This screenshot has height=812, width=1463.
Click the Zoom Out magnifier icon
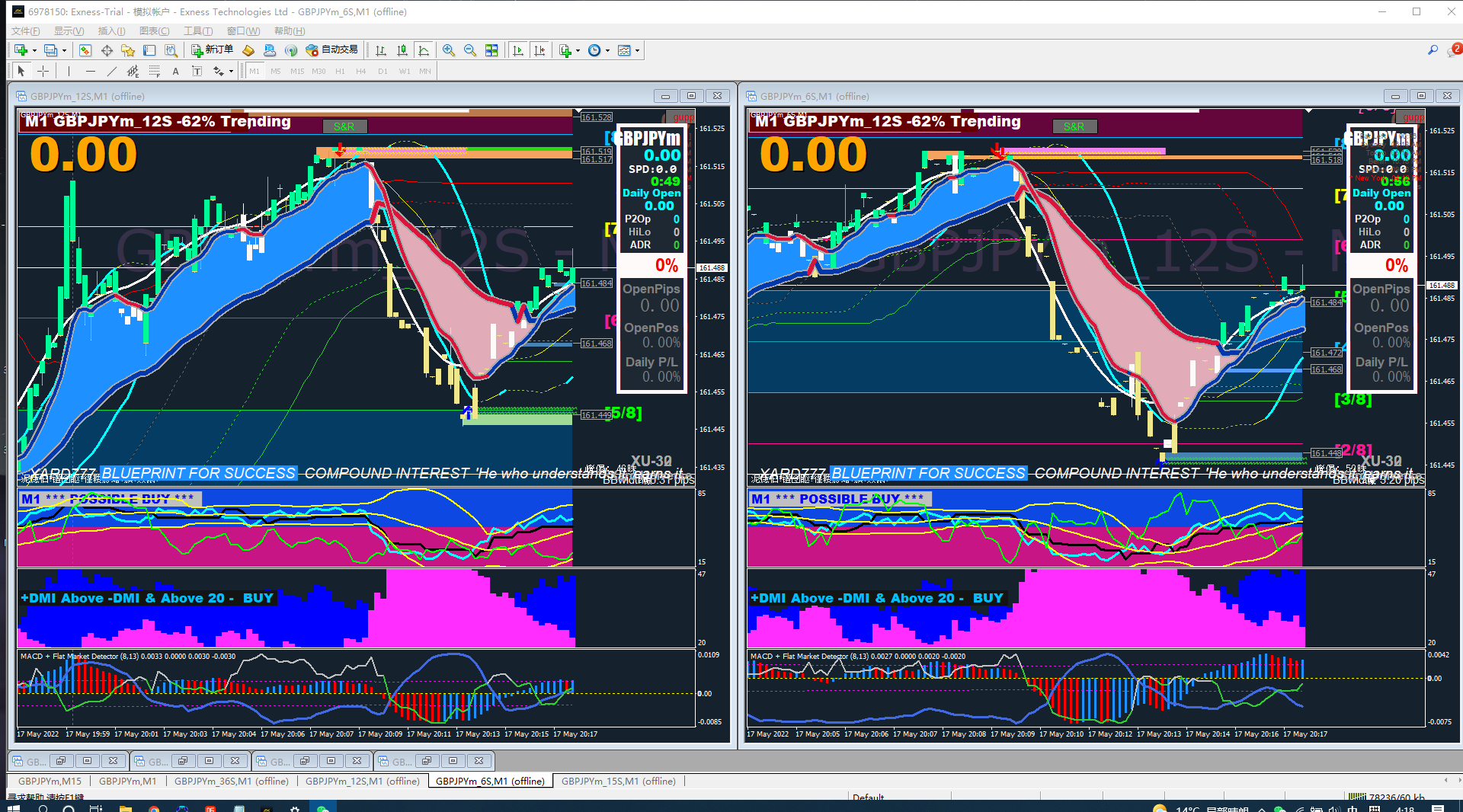[x=470, y=50]
